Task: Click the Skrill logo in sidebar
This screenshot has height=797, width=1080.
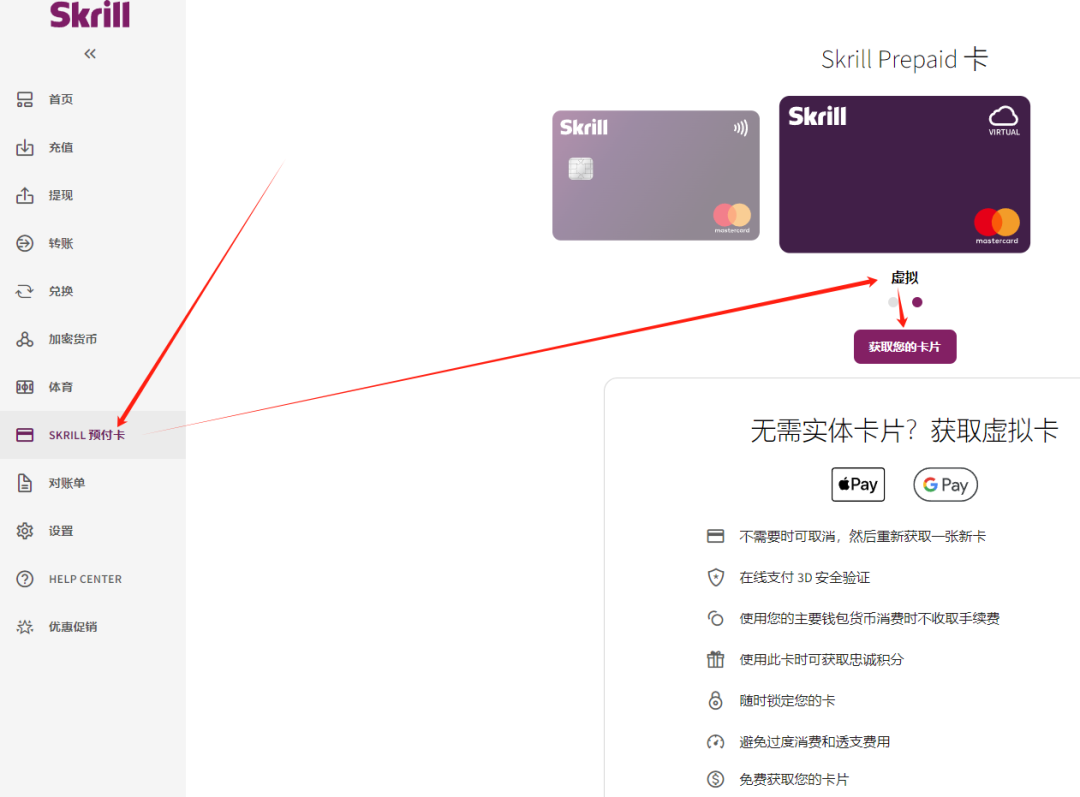Action: [90, 14]
